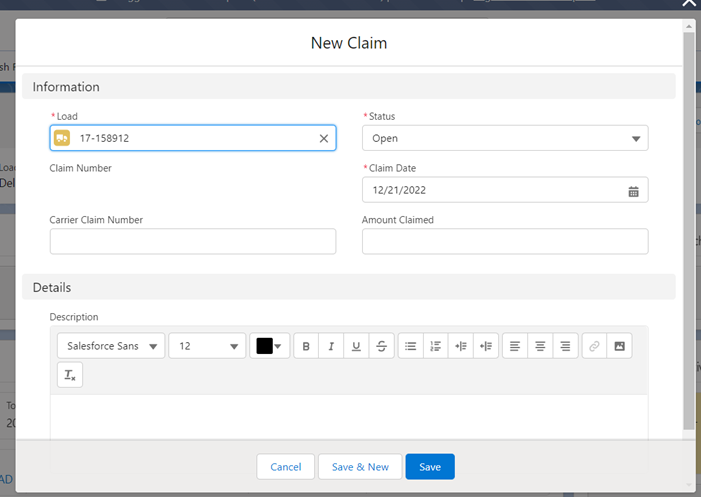Open the black text color picker
The image size is (701, 497).
point(270,346)
